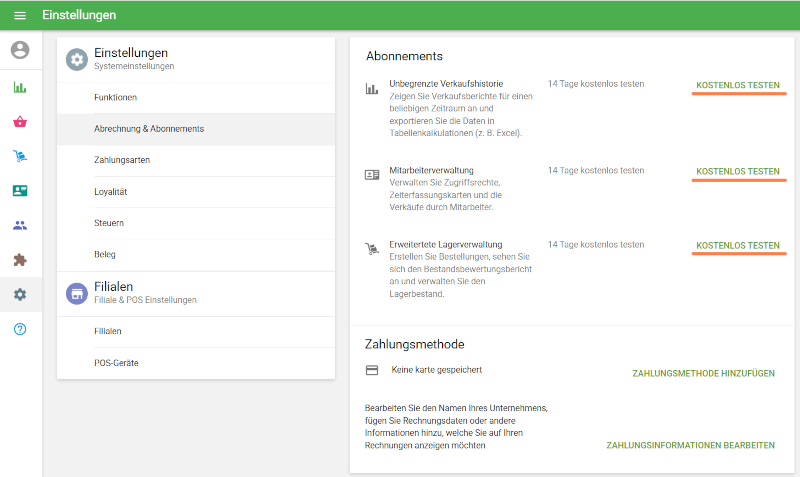The image size is (800, 477).
Task: Click Kostenlos Testen for Mitarbeiterverwaltung
Action: point(737,172)
